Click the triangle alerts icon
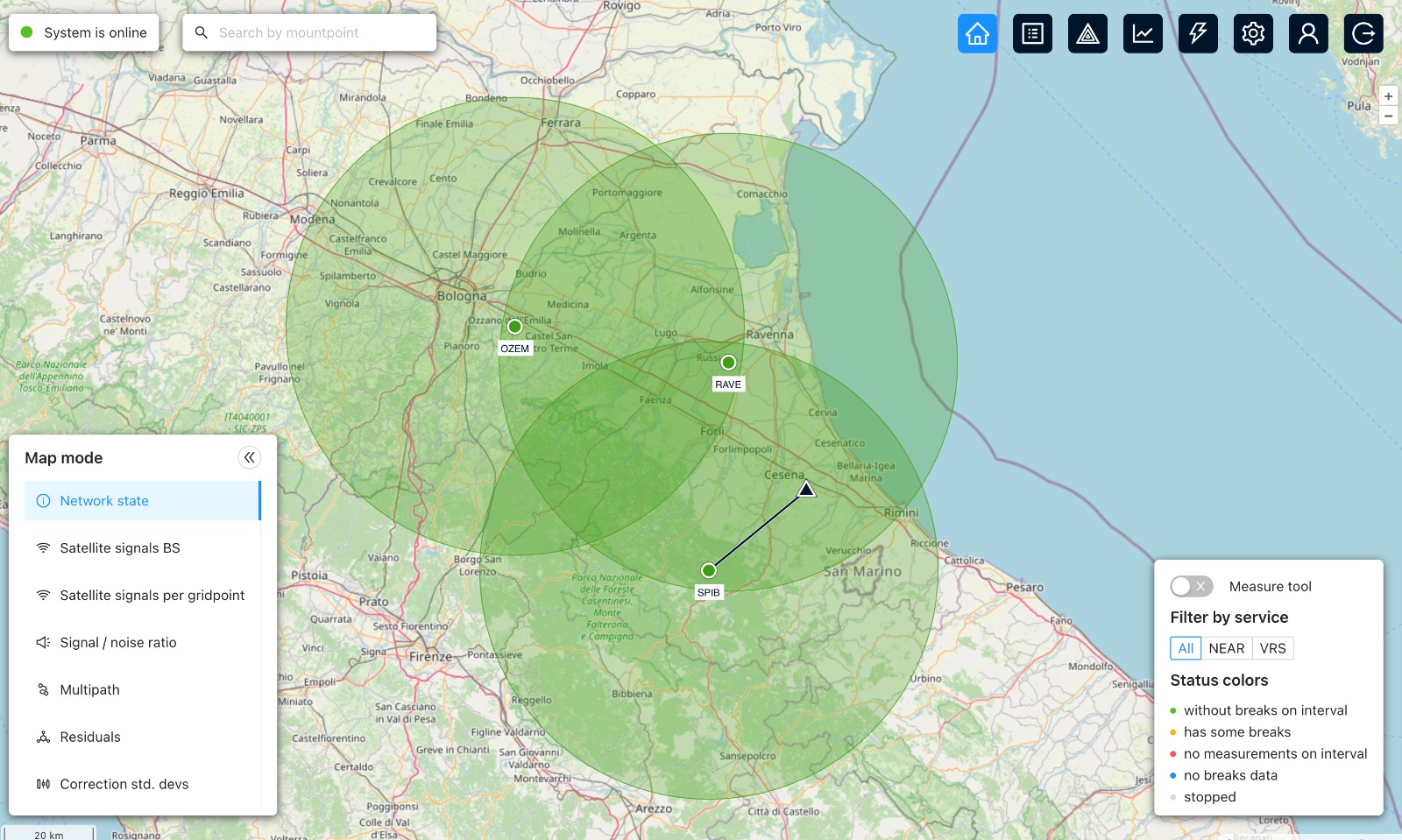The height and width of the screenshot is (840, 1402). coord(1087,34)
